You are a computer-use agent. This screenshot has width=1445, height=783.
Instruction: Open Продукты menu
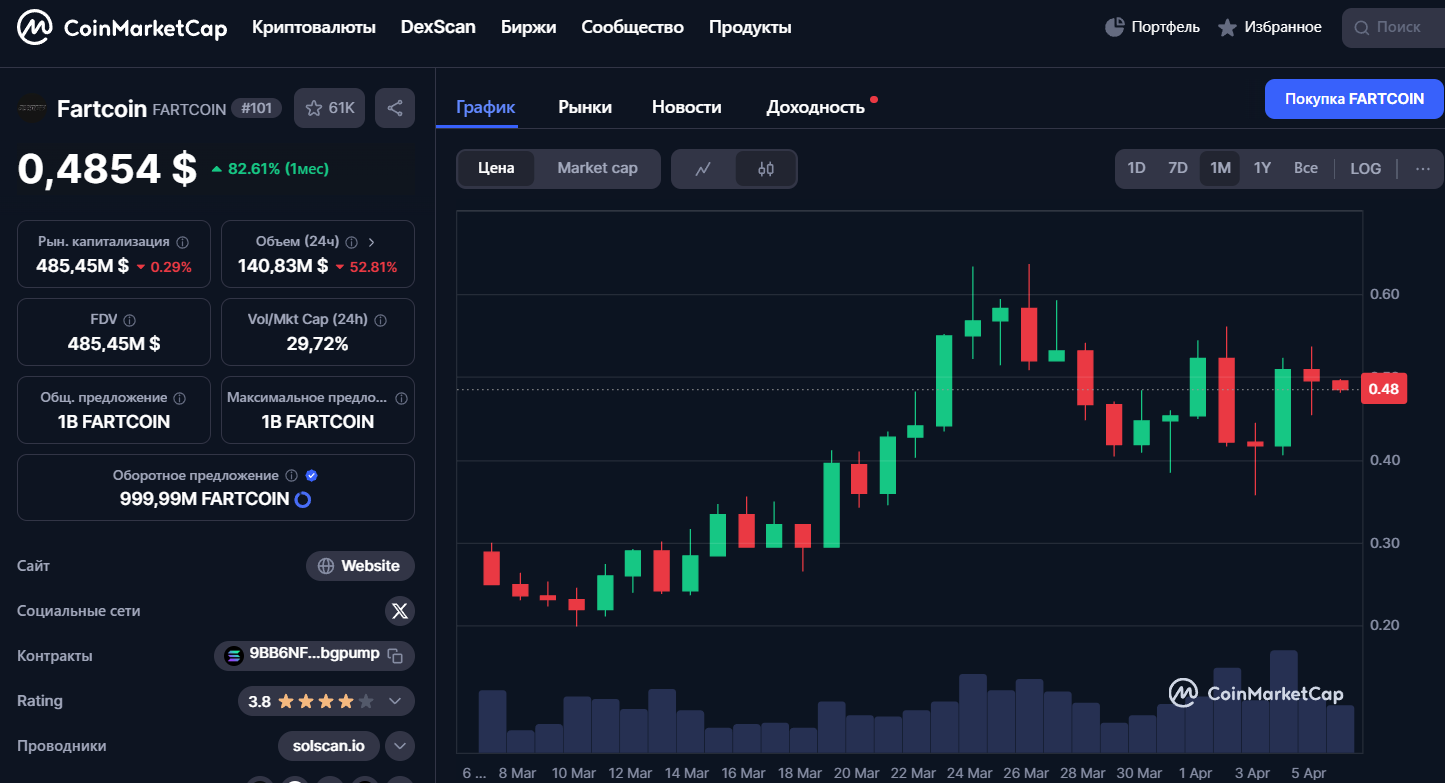(x=750, y=28)
